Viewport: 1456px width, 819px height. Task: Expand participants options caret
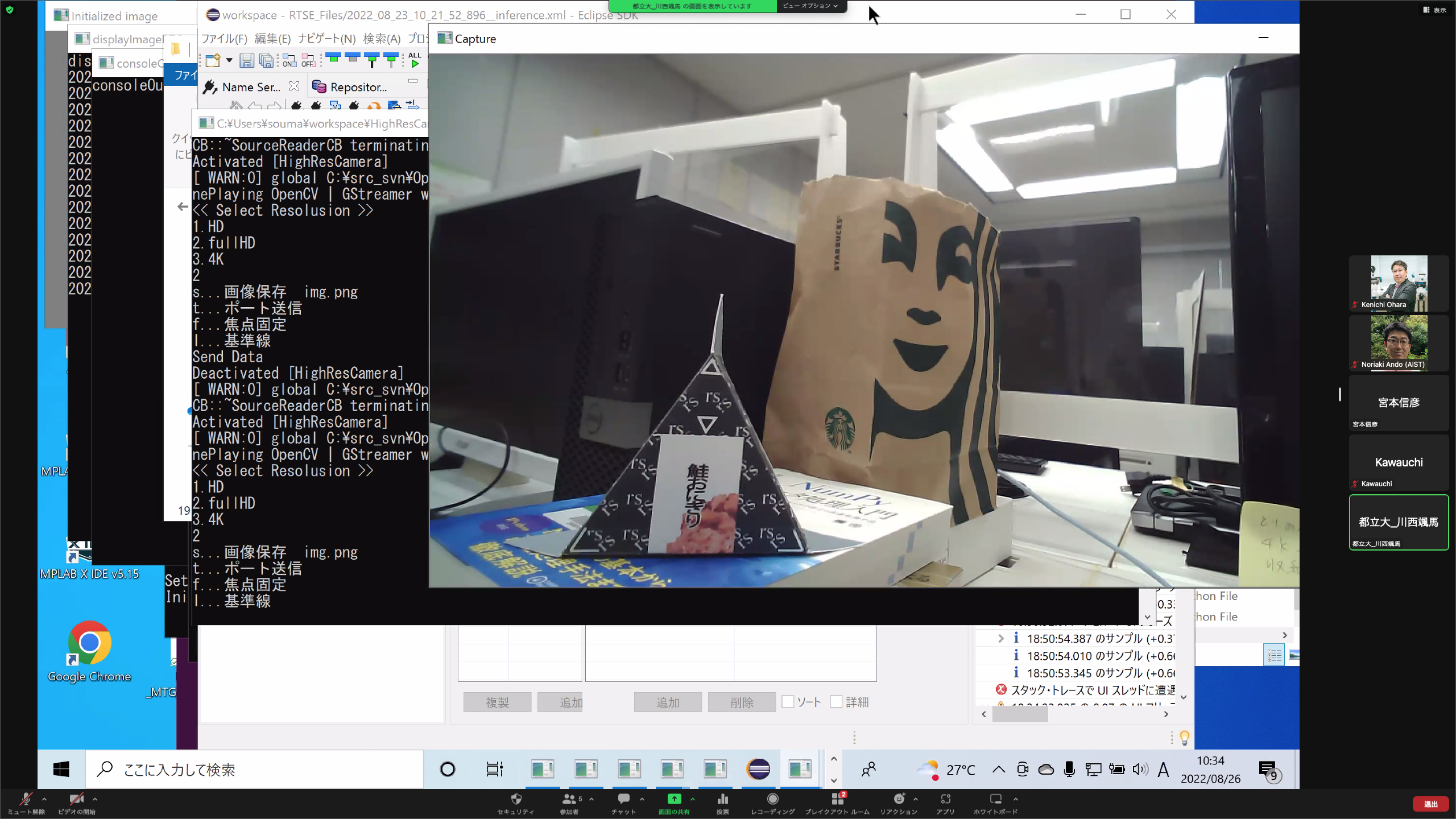click(x=591, y=799)
